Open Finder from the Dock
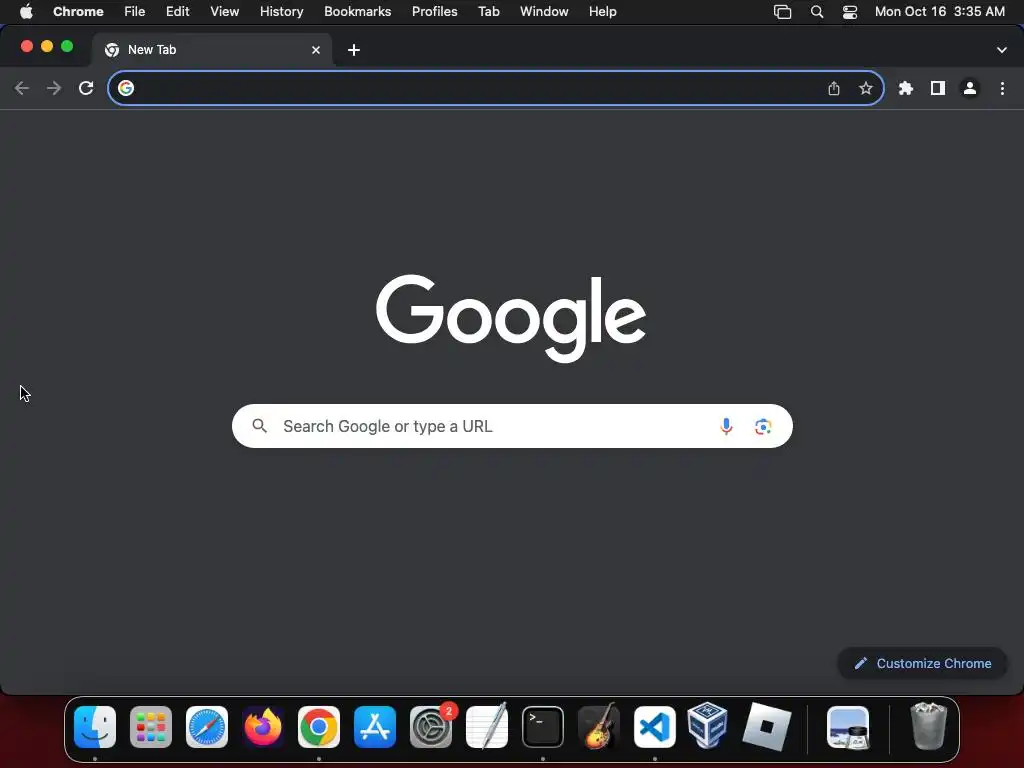 95,727
